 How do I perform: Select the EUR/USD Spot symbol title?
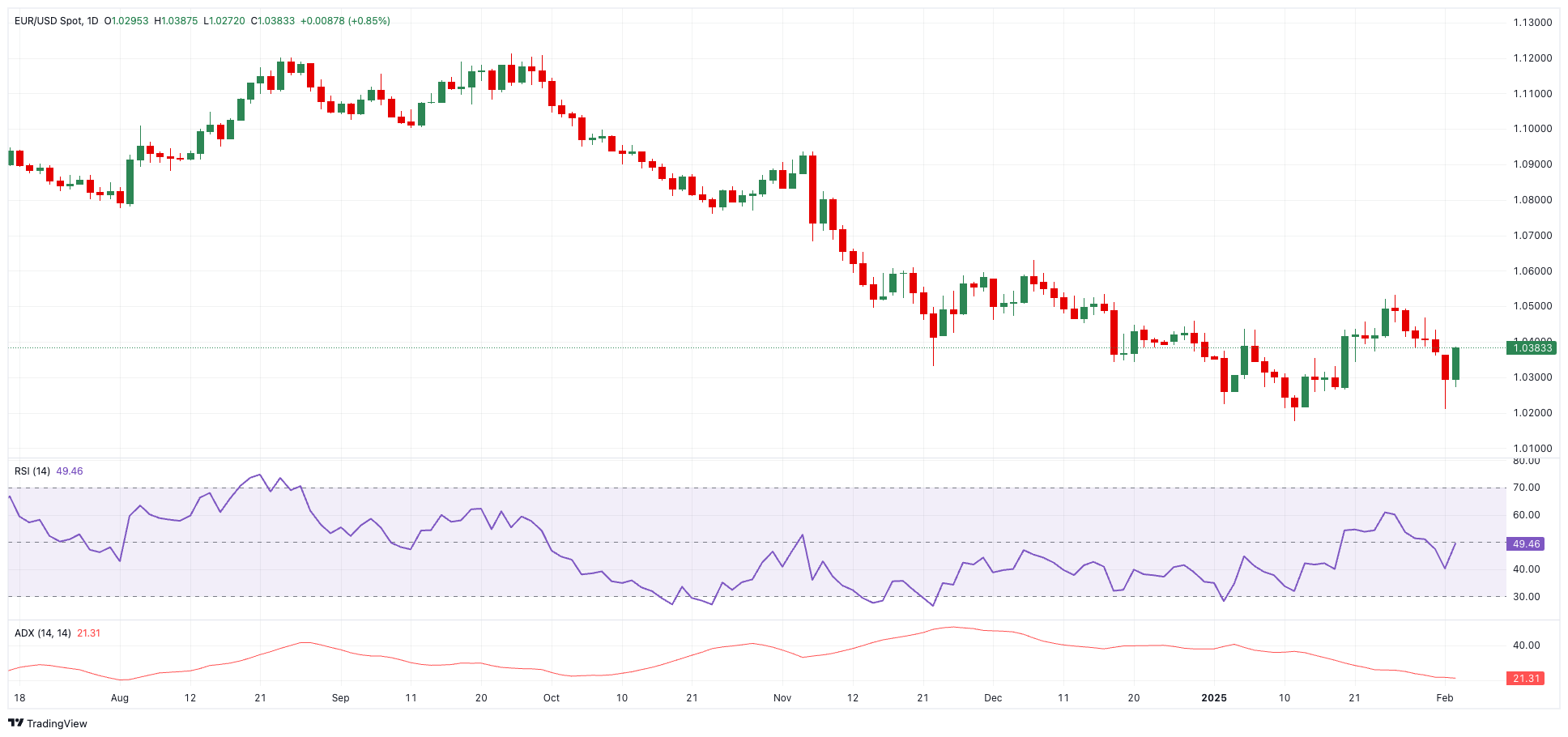(x=49, y=21)
